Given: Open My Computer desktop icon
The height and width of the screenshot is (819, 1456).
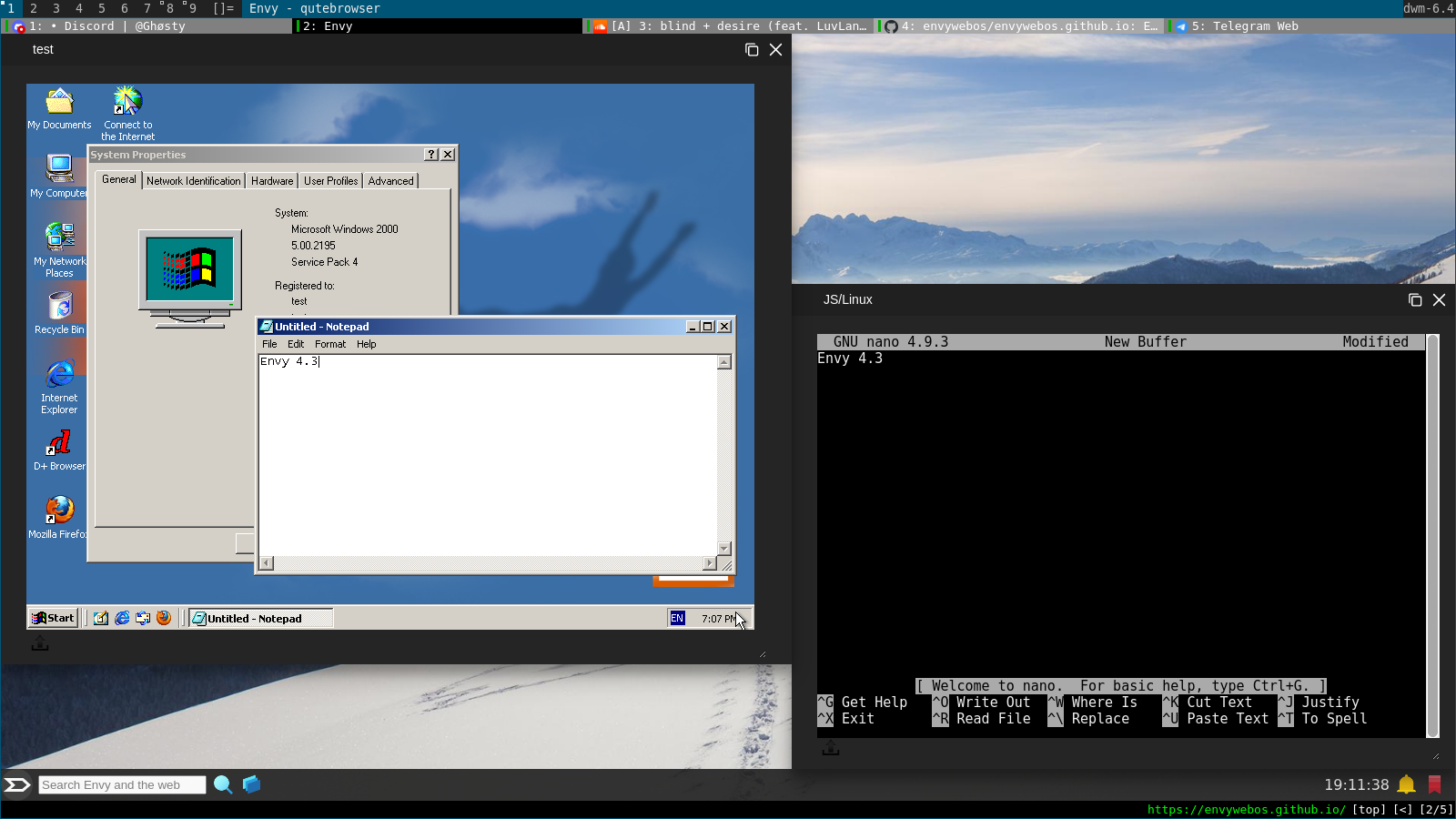Looking at the screenshot, I should (59, 175).
